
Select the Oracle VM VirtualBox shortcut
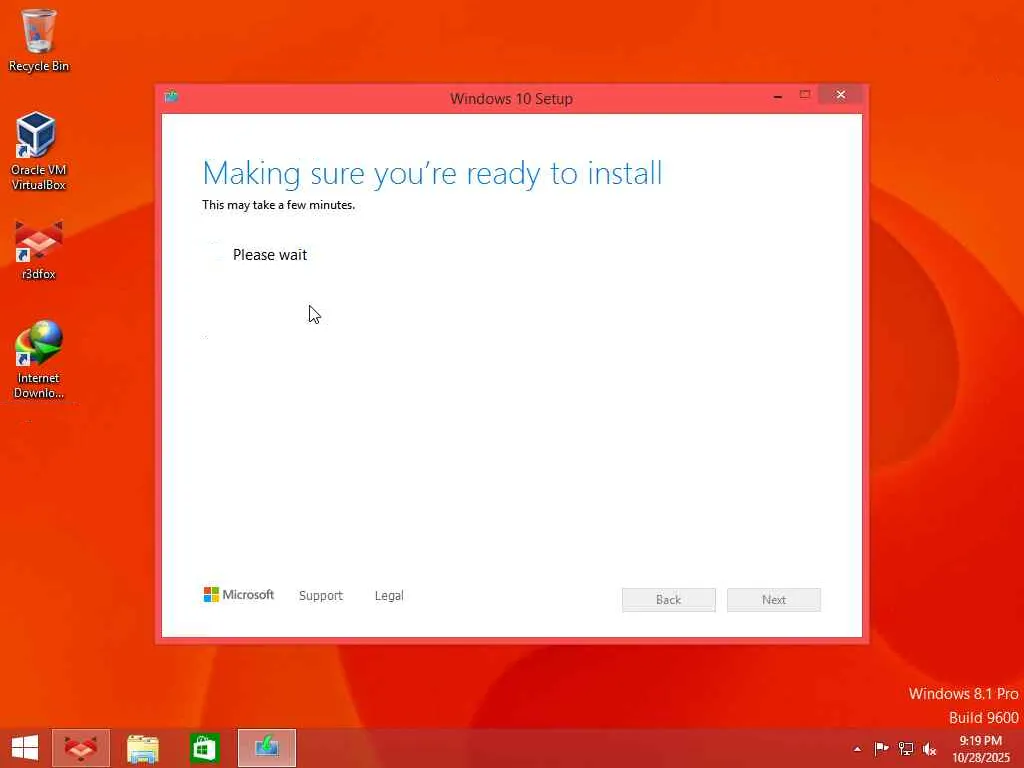38,151
